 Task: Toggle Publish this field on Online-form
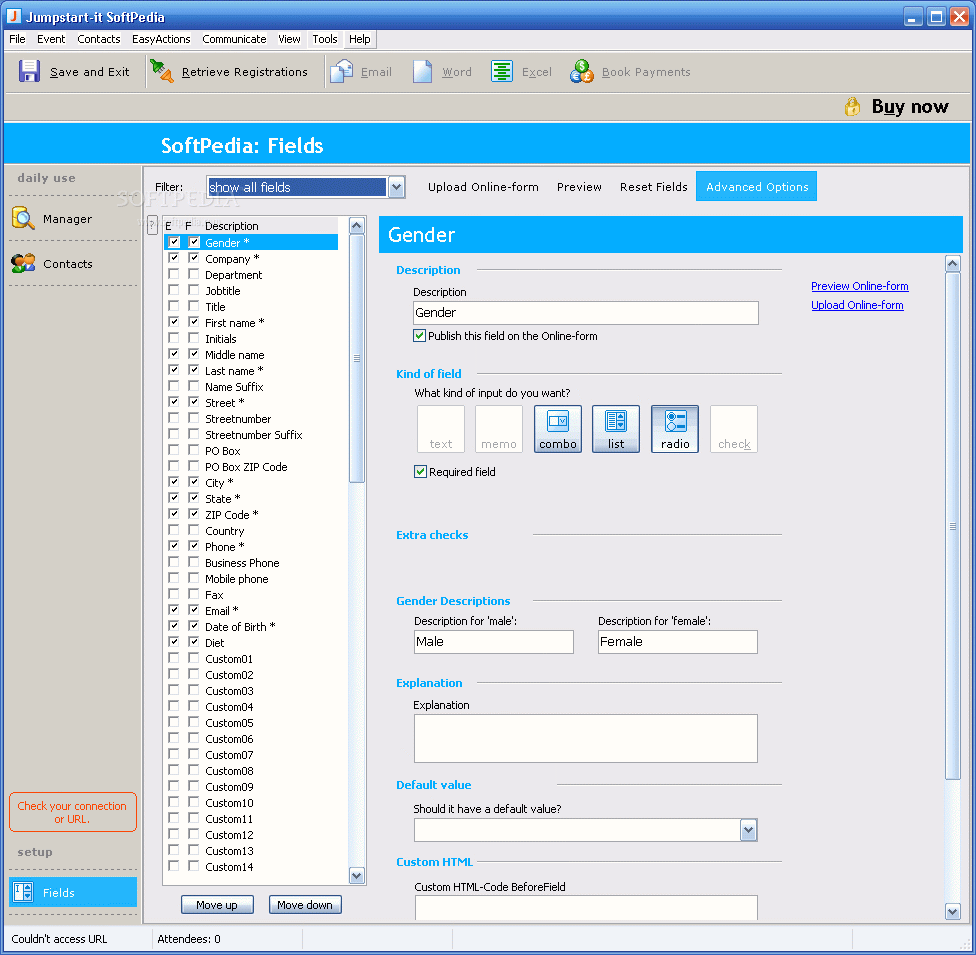pyautogui.click(x=420, y=336)
